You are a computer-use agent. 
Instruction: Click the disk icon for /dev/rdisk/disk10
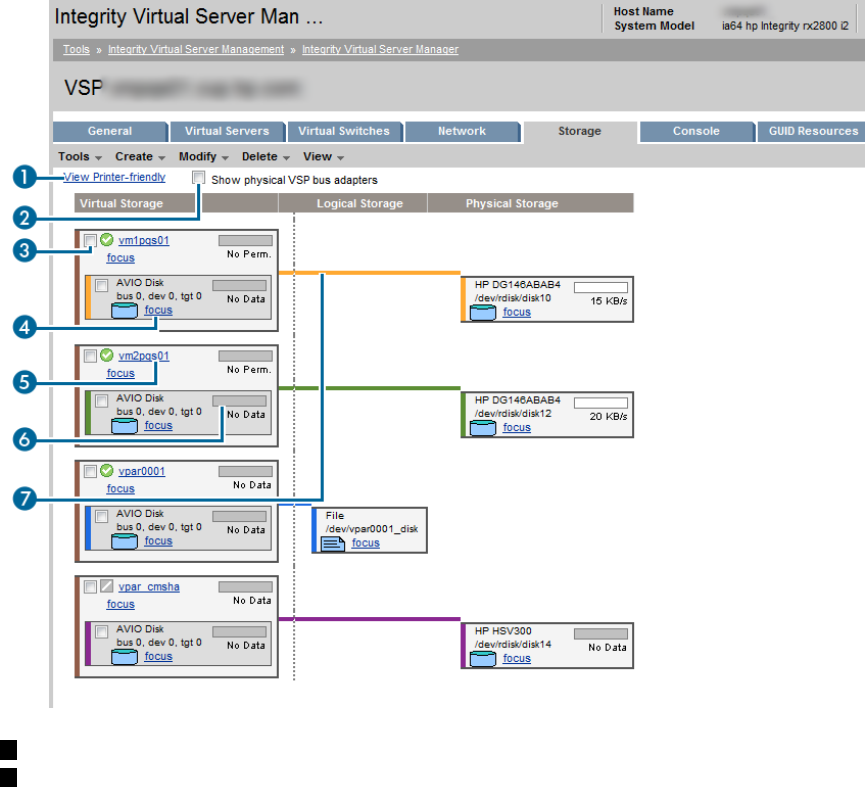point(482,313)
